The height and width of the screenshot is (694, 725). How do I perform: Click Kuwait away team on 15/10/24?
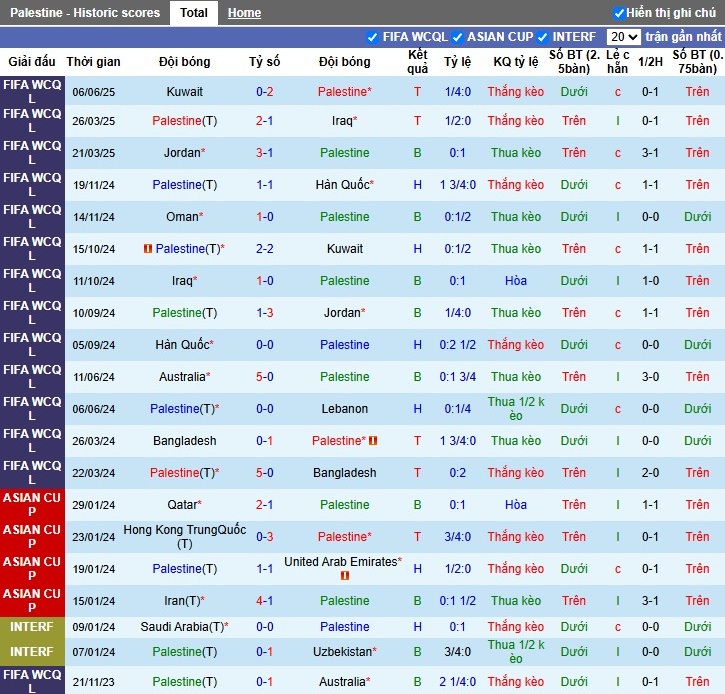344,249
